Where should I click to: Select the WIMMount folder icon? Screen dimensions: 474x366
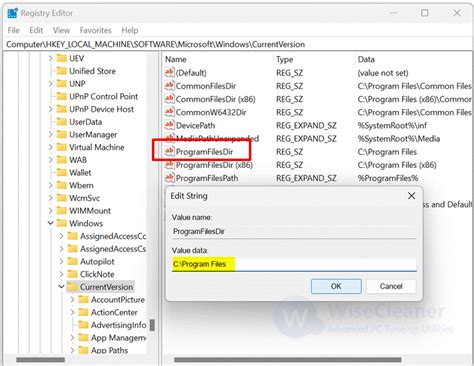[62, 210]
